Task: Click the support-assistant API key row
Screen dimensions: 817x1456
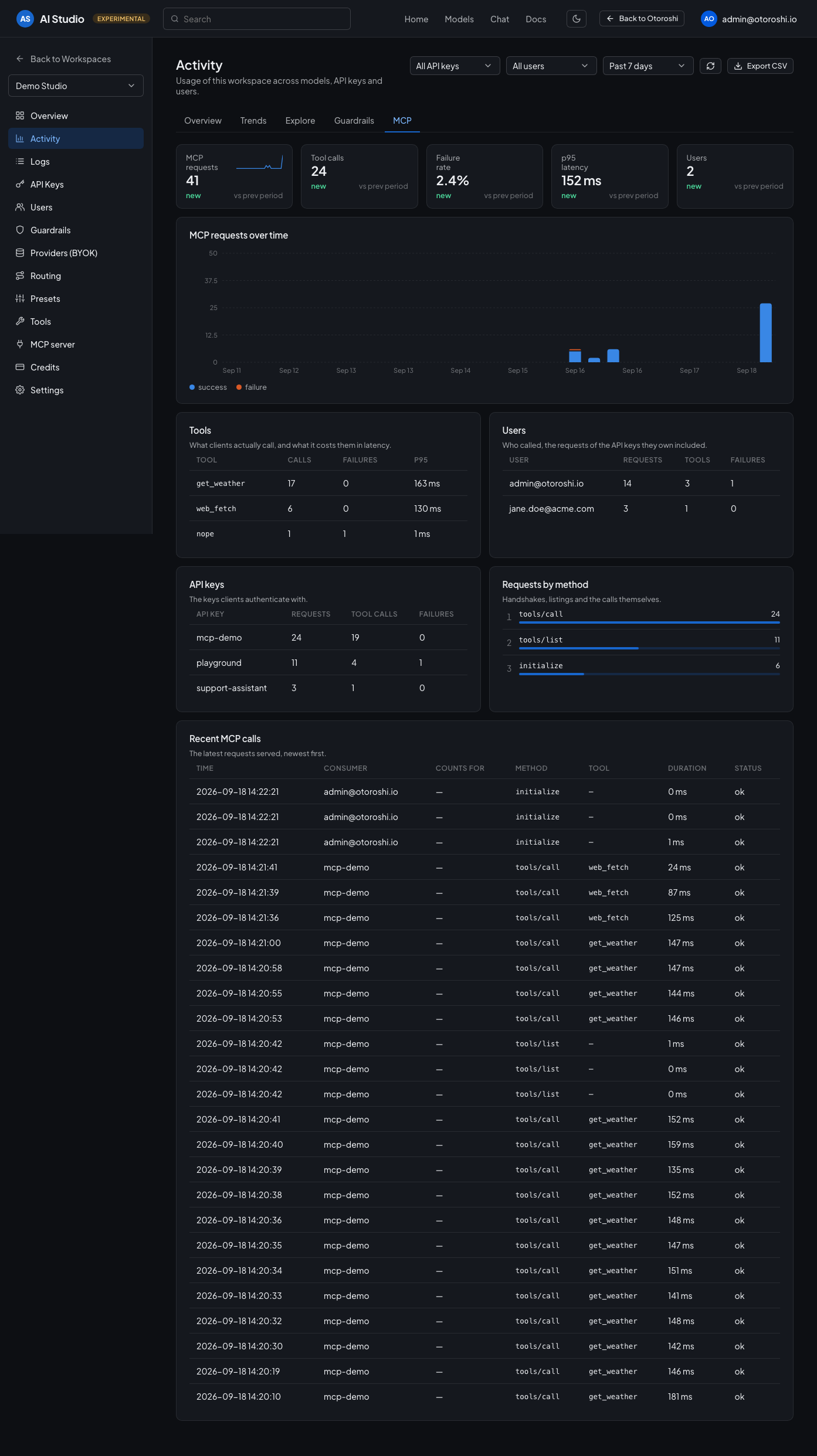Action: click(x=328, y=688)
